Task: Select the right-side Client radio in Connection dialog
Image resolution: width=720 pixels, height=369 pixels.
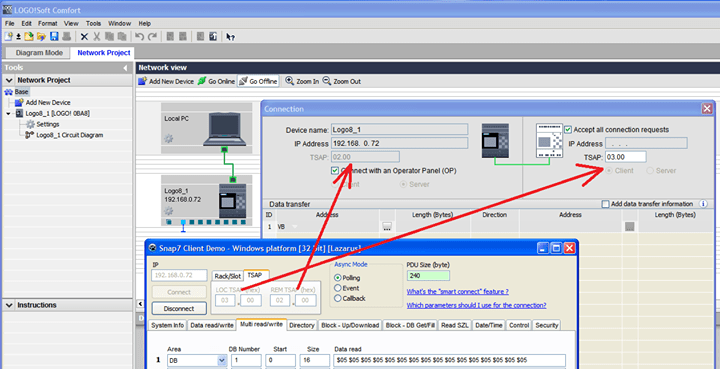Action: click(609, 171)
